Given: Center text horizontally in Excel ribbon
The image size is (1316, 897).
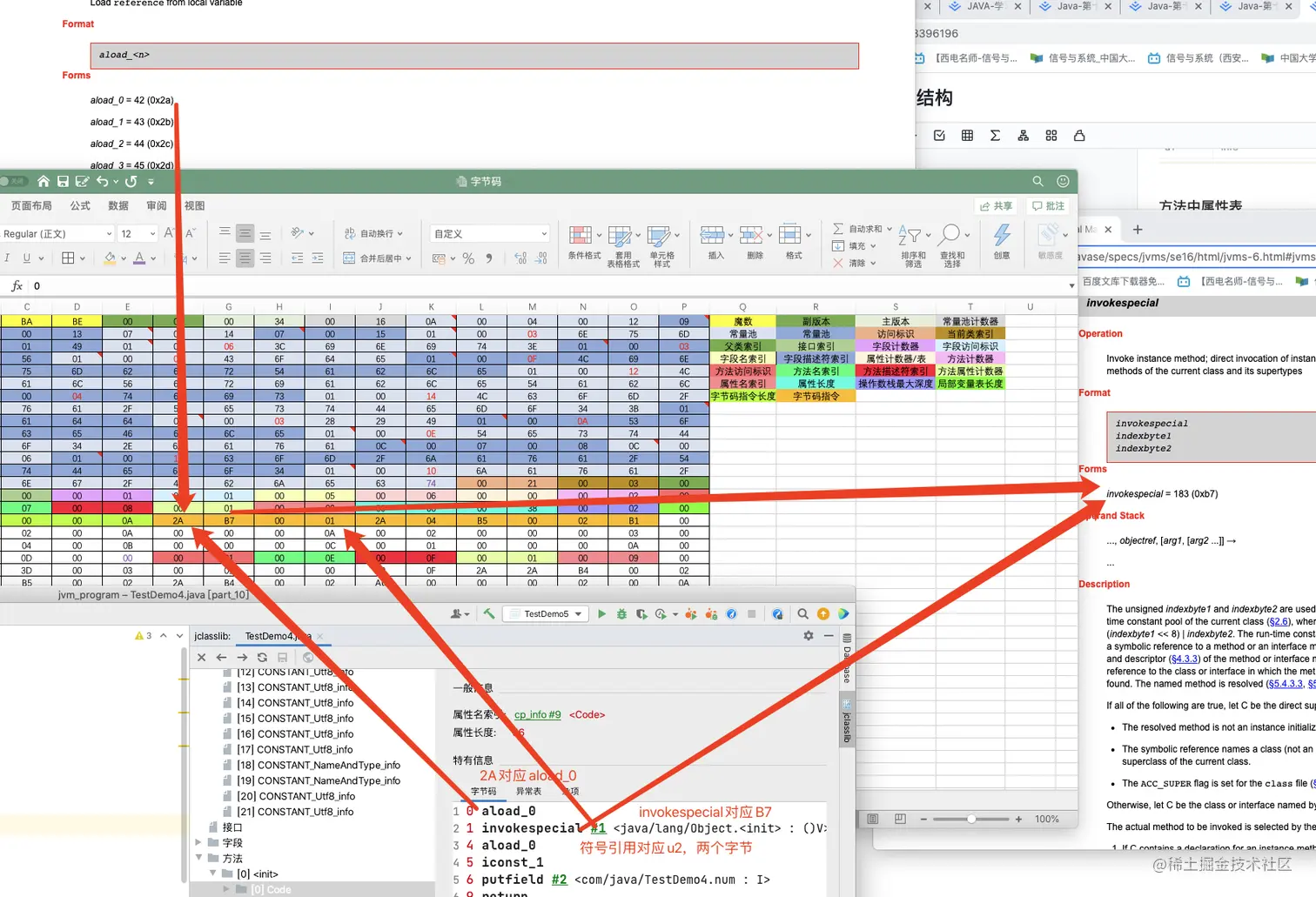Looking at the screenshot, I should pos(245,258).
